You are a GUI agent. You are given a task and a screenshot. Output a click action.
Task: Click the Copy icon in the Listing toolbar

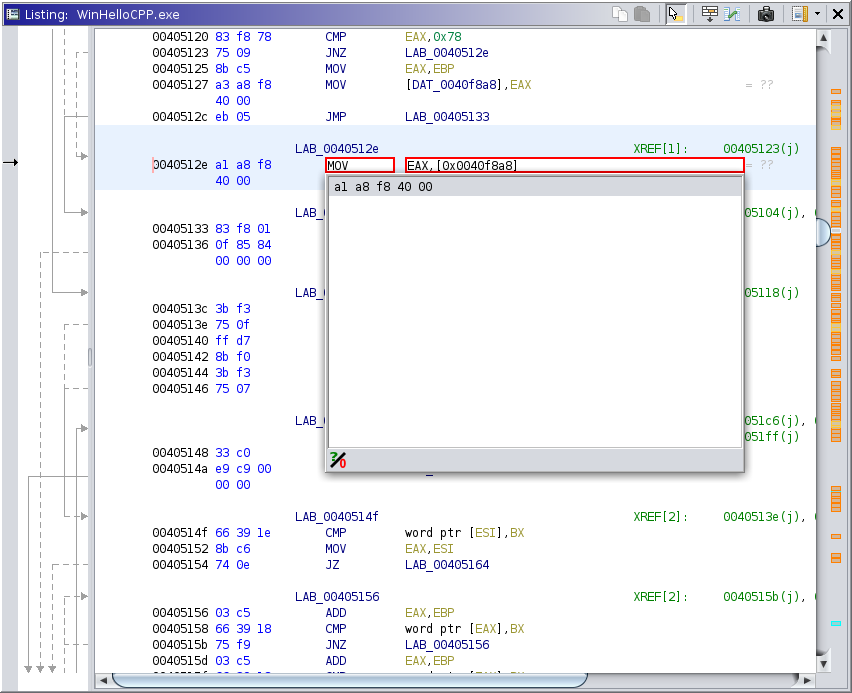pyautogui.click(x=620, y=14)
